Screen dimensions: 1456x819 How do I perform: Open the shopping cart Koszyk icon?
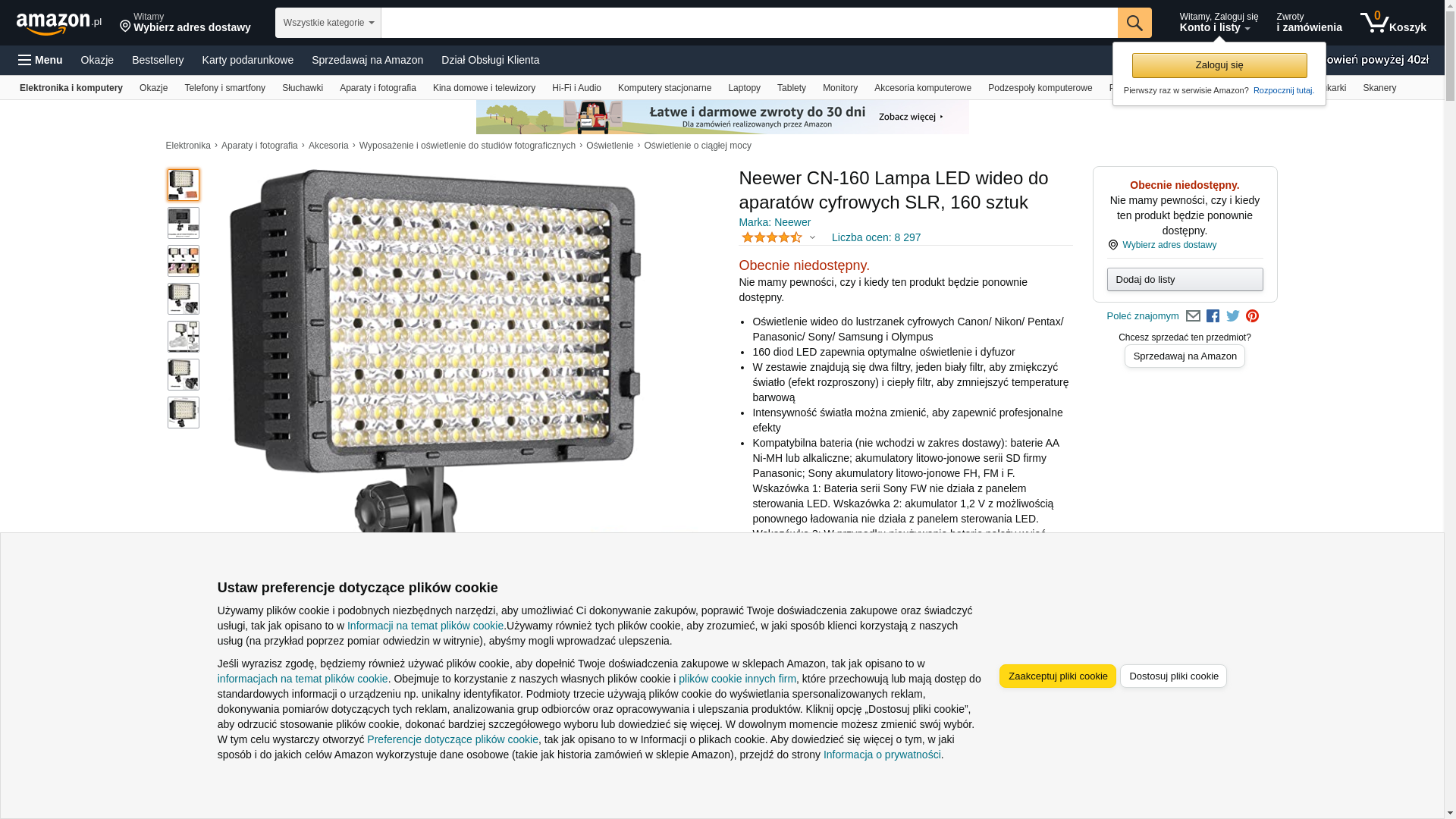(1392, 23)
